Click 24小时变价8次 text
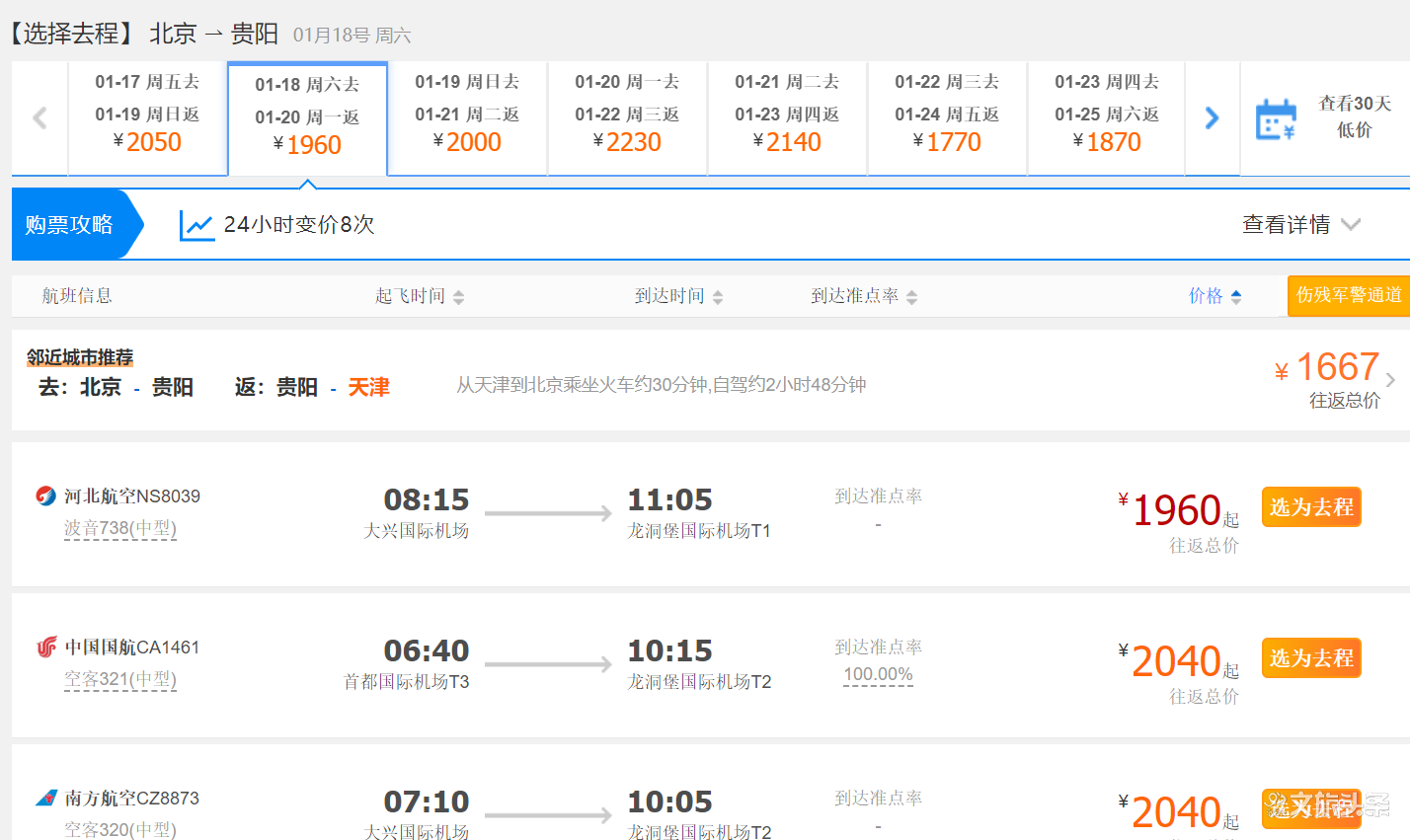1410x840 pixels. click(299, 225)
